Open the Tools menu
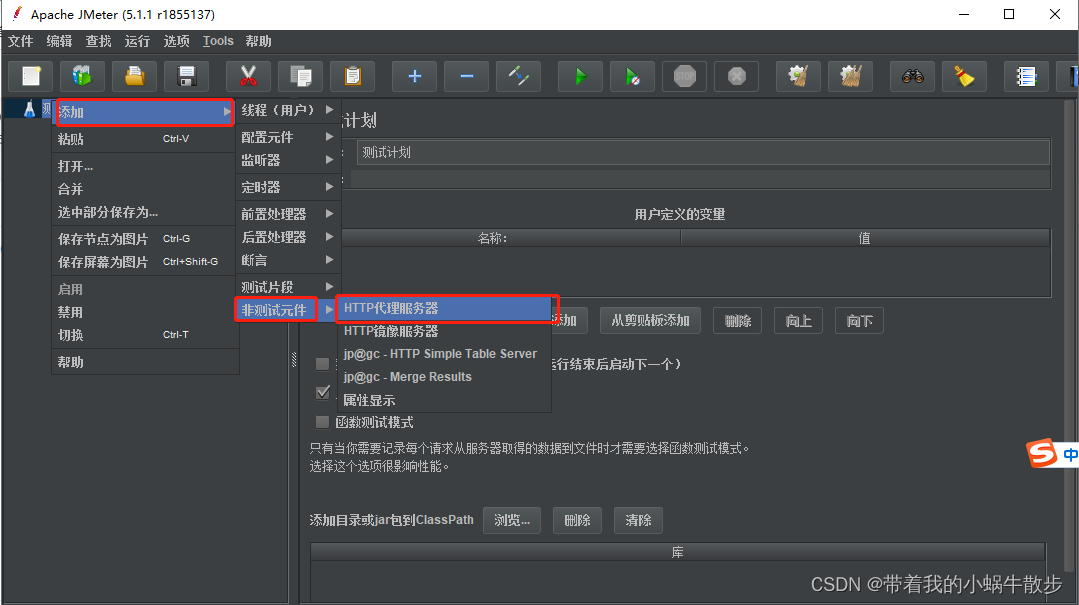The width and height of the screenshot is (1079, 605). click(x=218, y=41)
